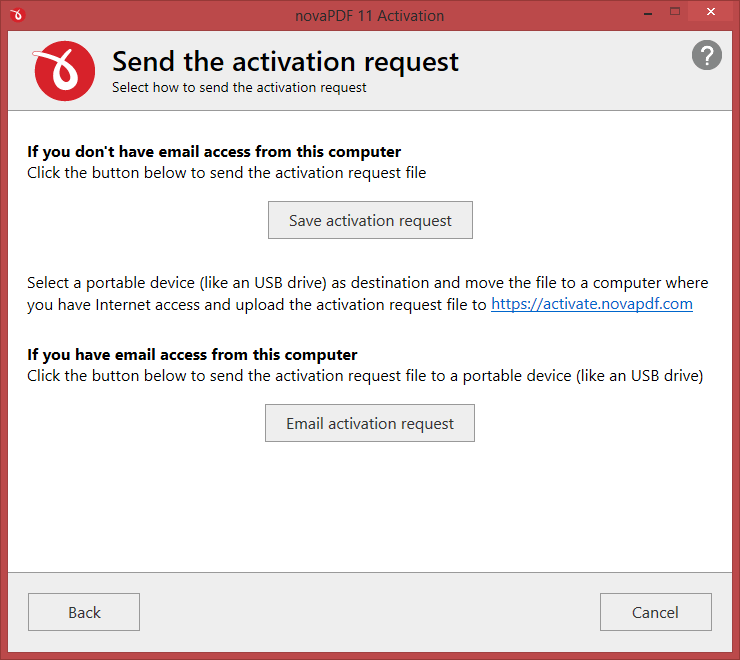Open the activate.novapdf.com link
The height and width of the screenshot is (660, 740).
pyautogui.click(x=592, y=304)
